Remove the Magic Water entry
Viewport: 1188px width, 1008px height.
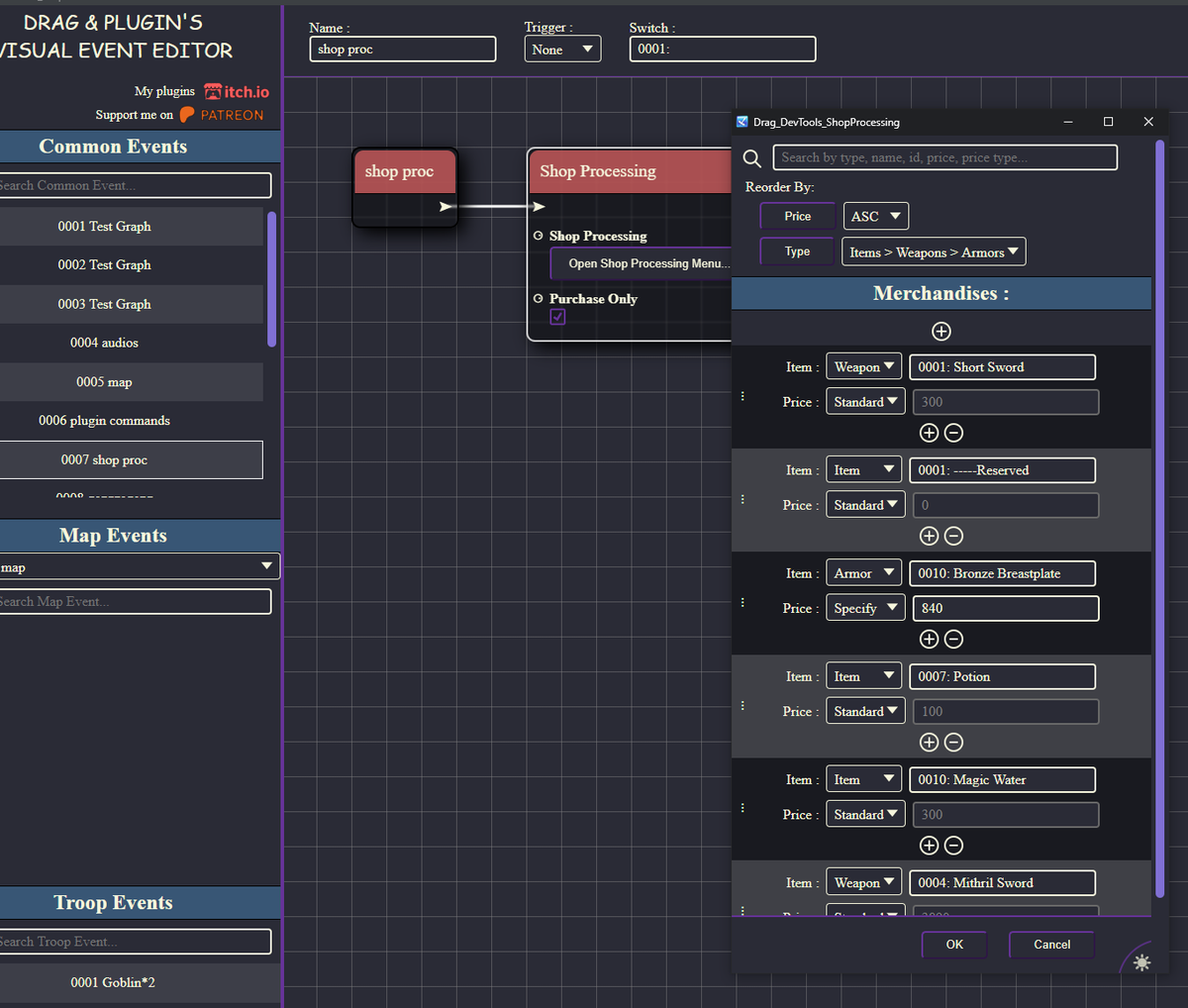(953, 845)
